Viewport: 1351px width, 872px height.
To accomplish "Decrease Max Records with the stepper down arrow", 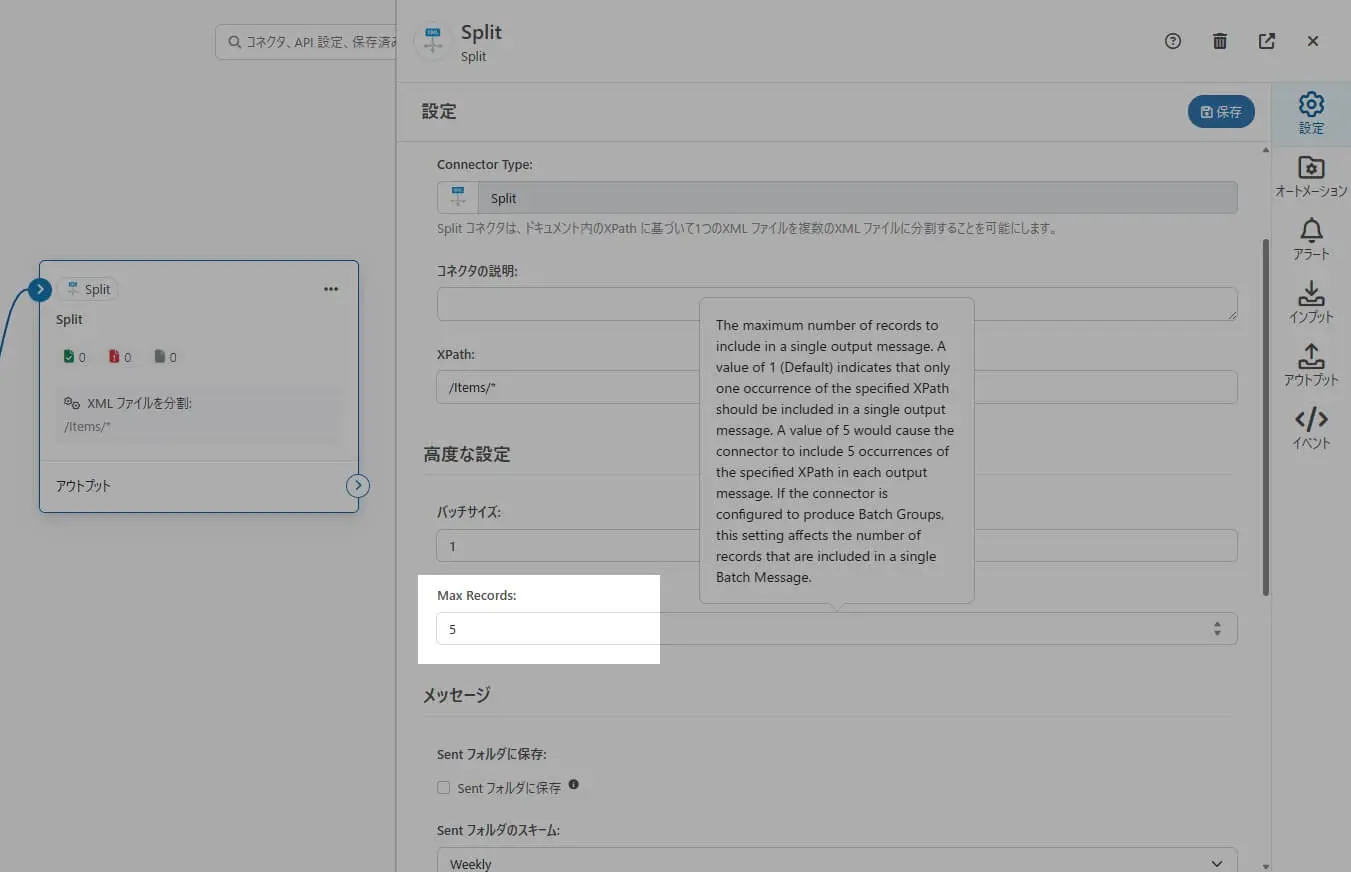I will 1217,633.
